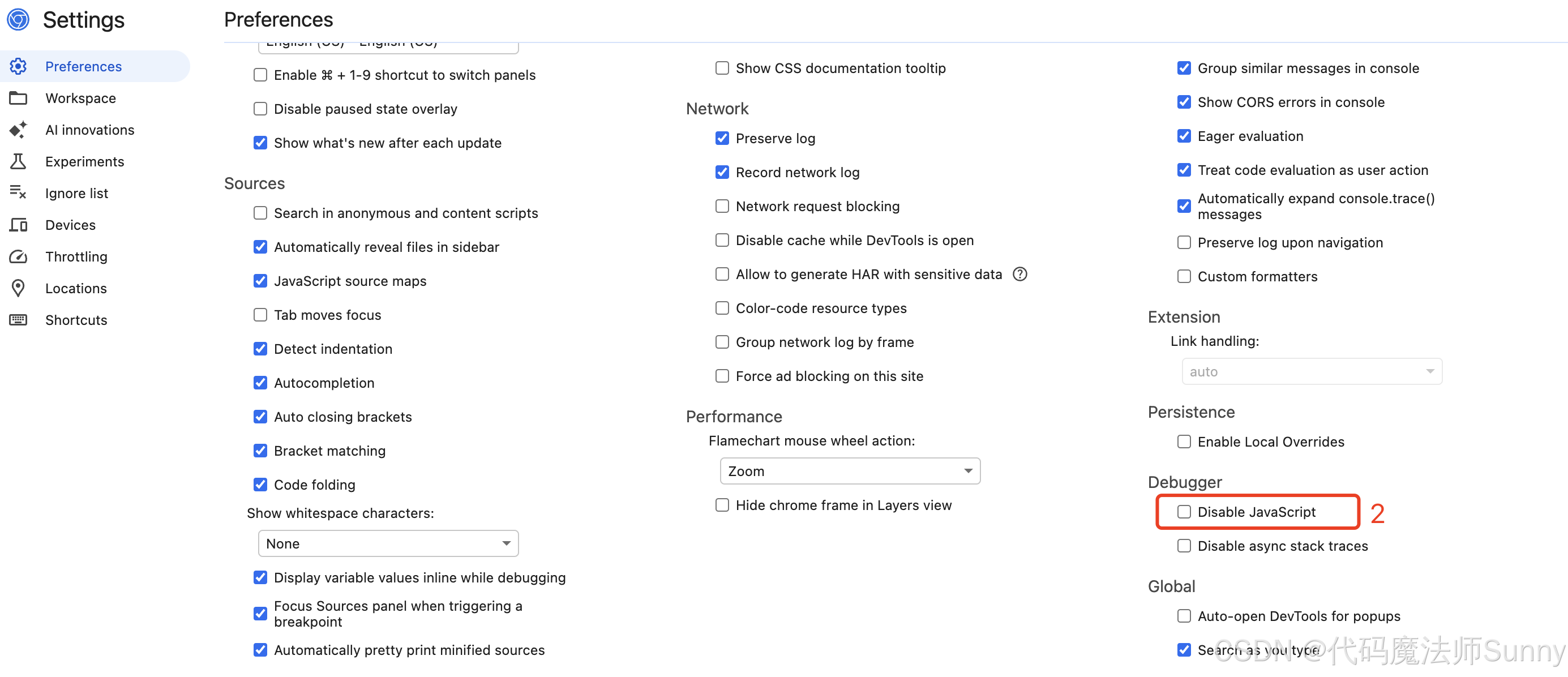Click the Experiments flask icon
This screenshot has height=677, width=1568.
pos(18,161)
